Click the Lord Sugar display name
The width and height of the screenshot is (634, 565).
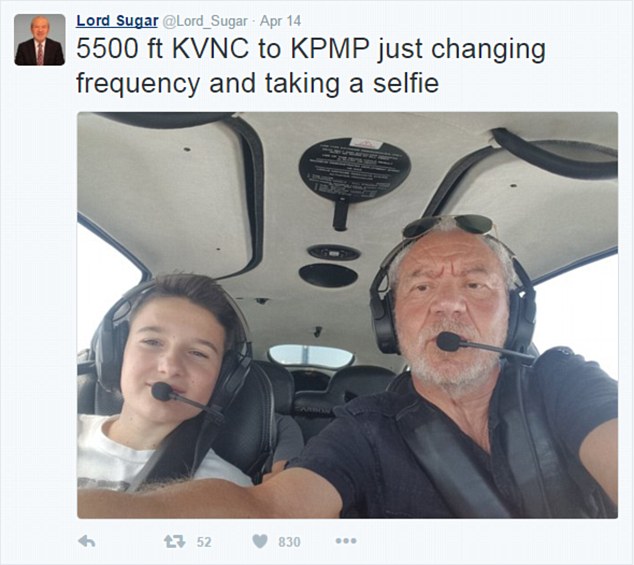(117, 21)
